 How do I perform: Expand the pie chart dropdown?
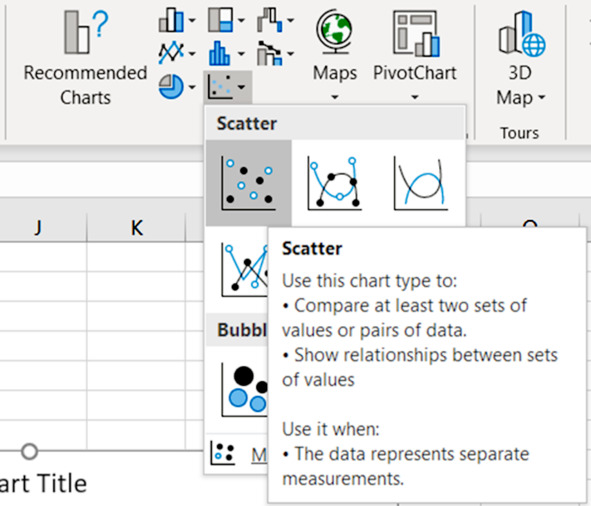[x=176, y=87]
